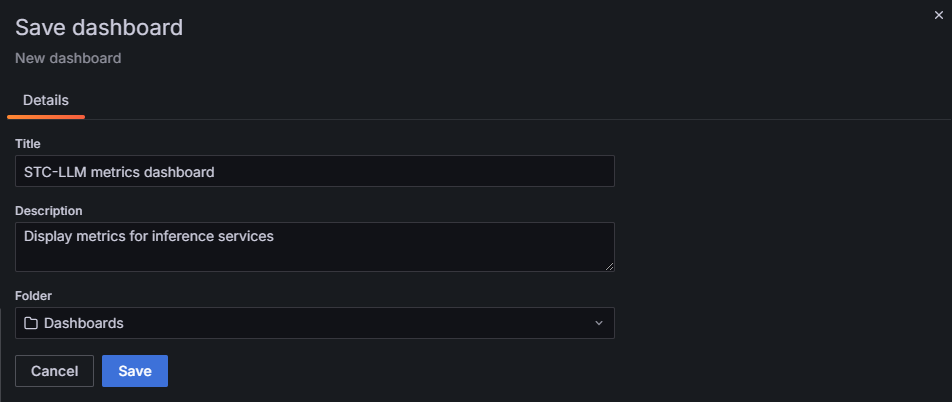Click the 'Dashboards' text in folder picker
This screenshot has height=402, width=952.
[84, 323]
